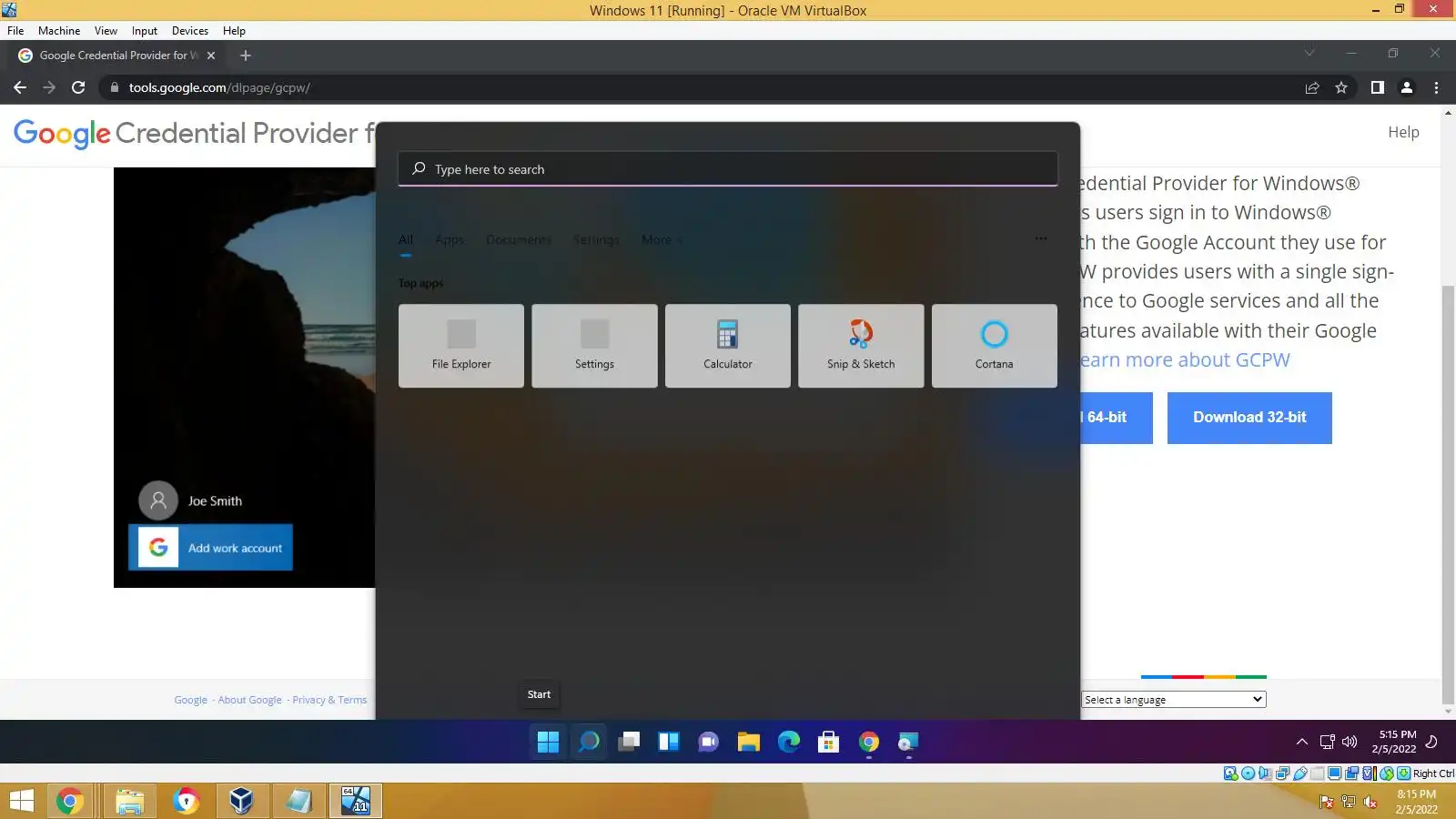Open the host taskbar File Explorer

(130, 802)
